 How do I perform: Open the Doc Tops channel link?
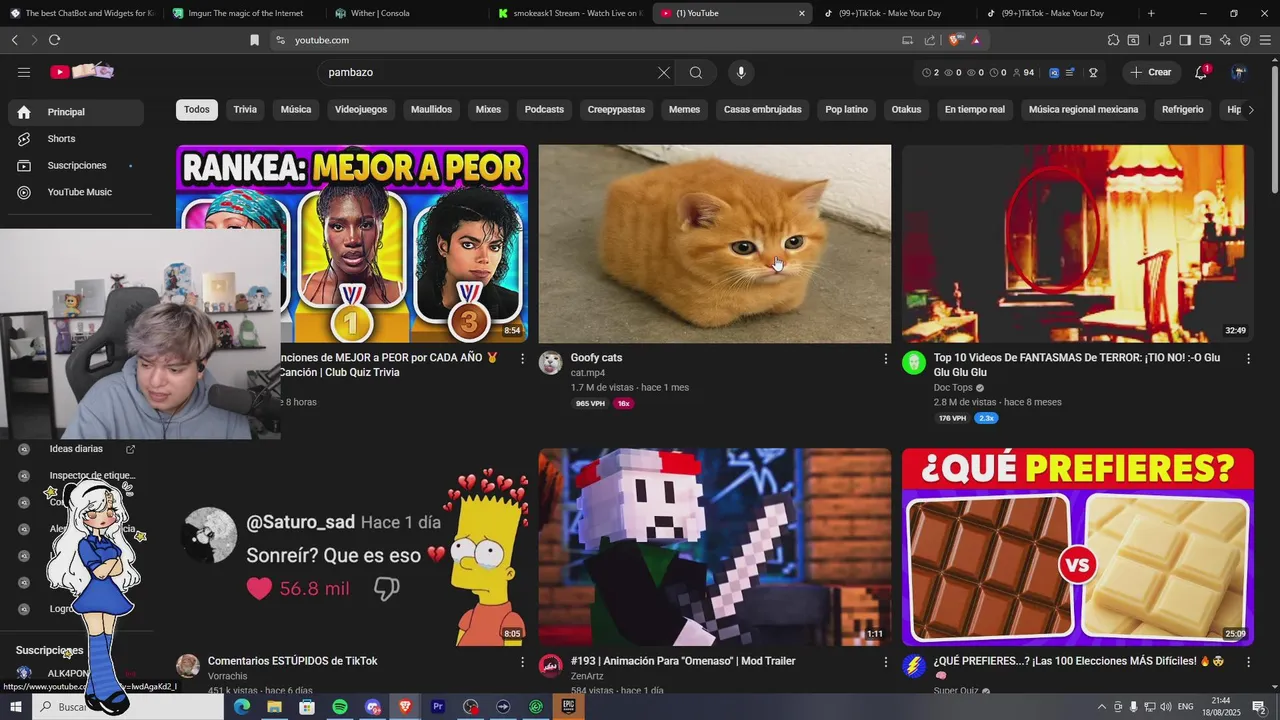(x=953, y=388)
